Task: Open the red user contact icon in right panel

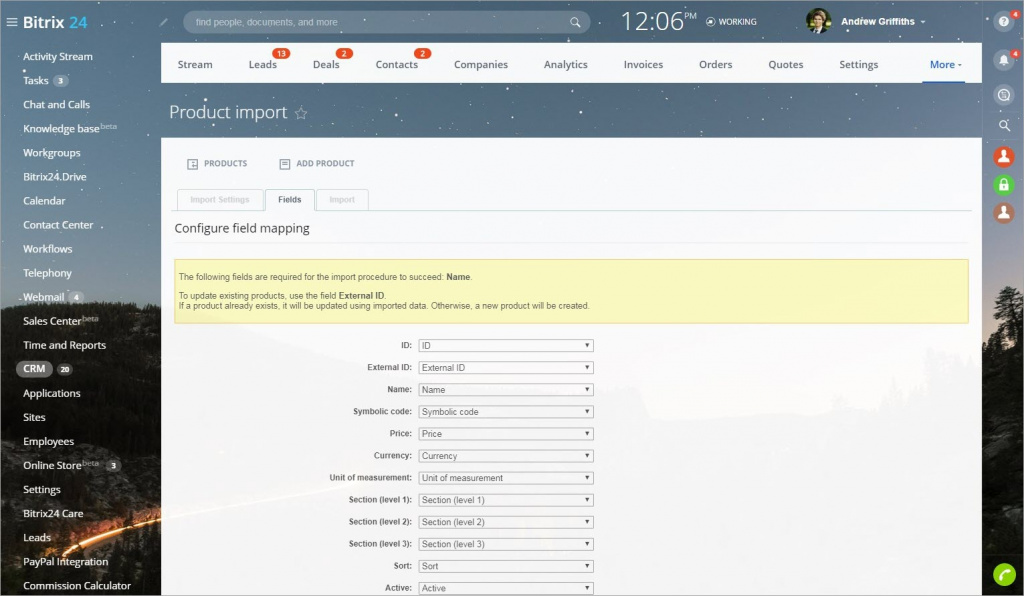Action: [1004, 156]
